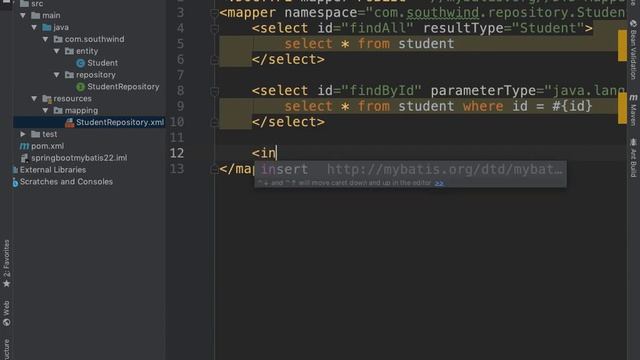The height and width of the screenshot is (360, 640).
Task: Collapse the entity package arrow
Action: click(x=57, y=51)
